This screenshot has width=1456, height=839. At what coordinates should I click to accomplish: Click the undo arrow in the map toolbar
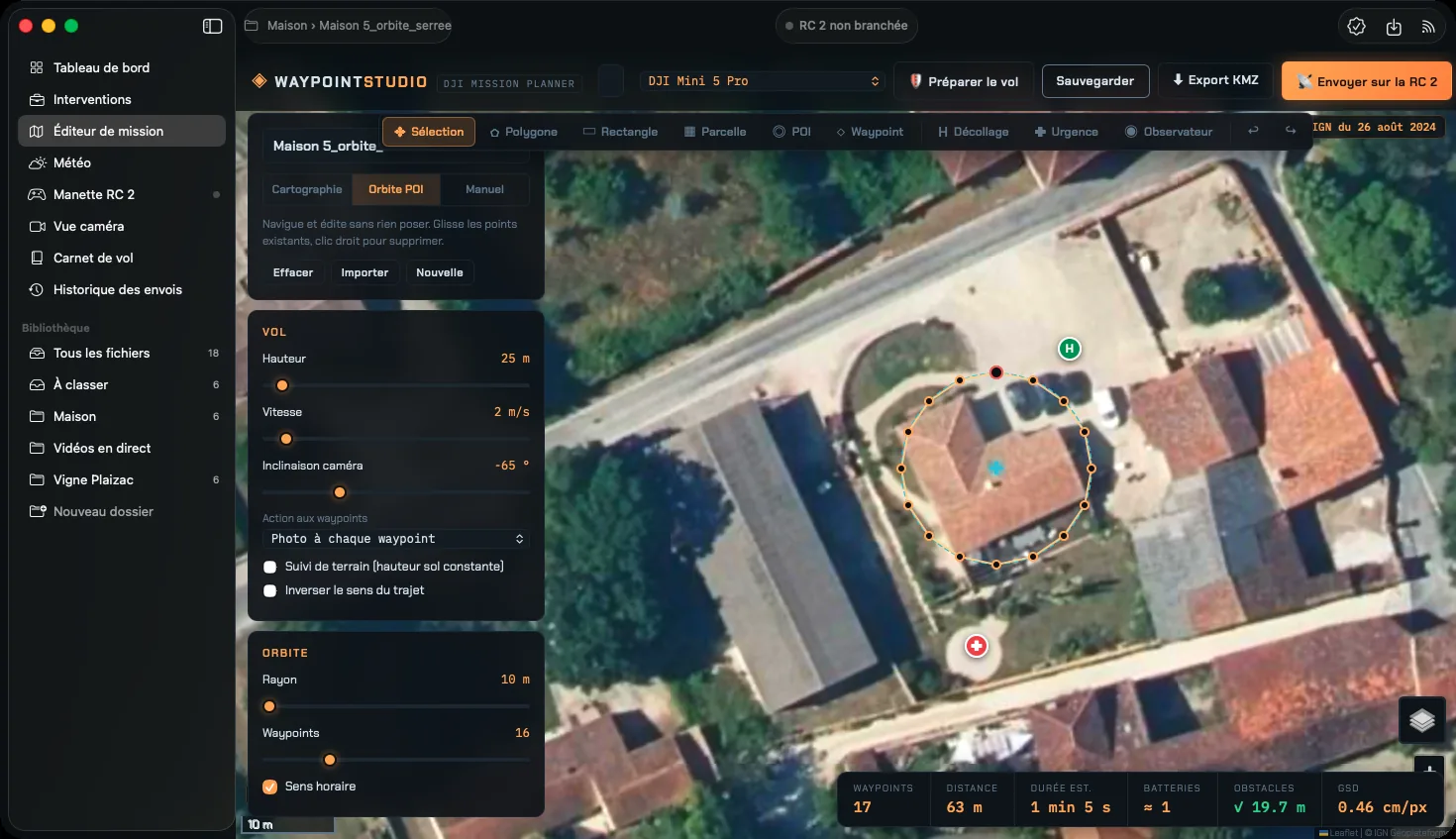pos(1253,131)
